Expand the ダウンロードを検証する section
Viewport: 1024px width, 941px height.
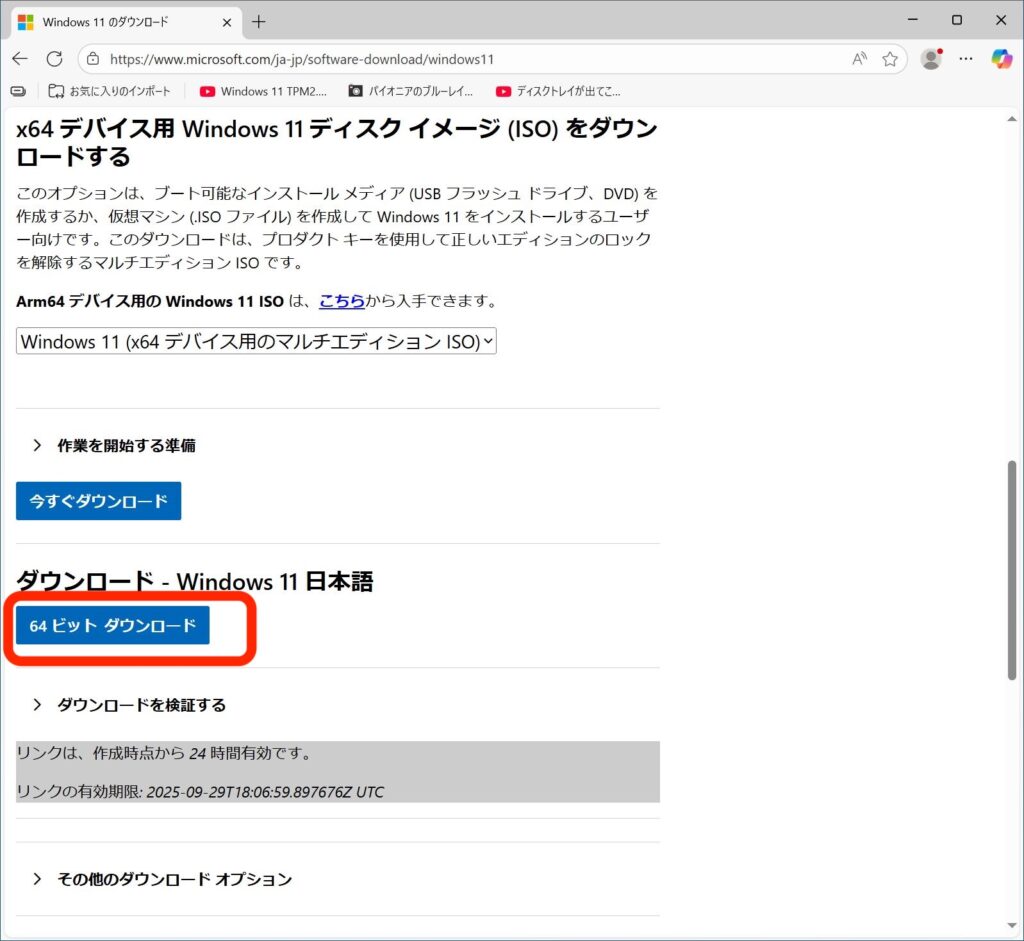coord(141,705)
